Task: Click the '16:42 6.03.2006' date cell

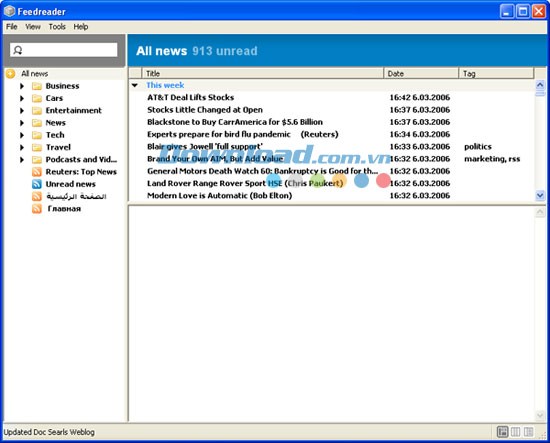Action: (x=420, y=98)
